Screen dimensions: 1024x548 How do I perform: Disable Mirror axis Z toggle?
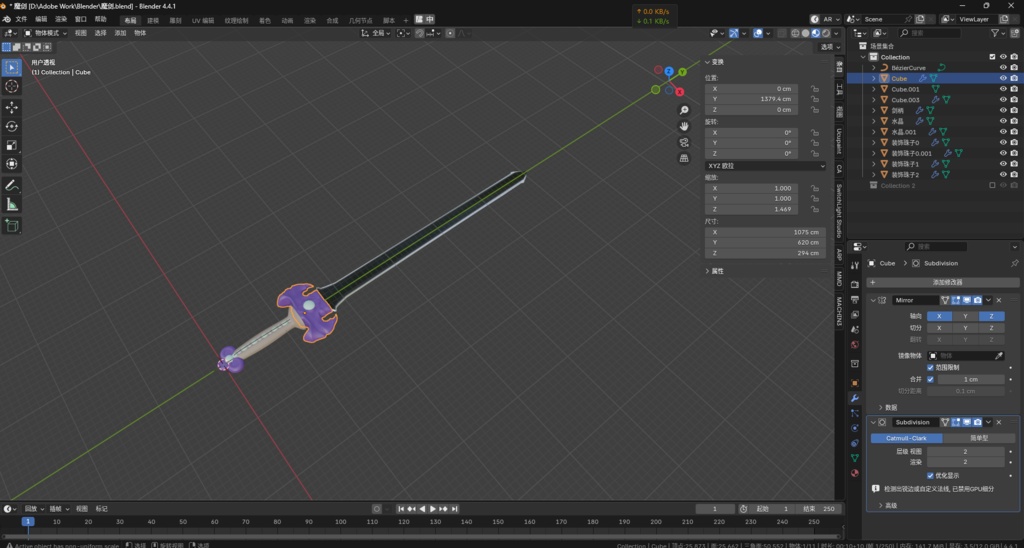click(x=991, y=316)
